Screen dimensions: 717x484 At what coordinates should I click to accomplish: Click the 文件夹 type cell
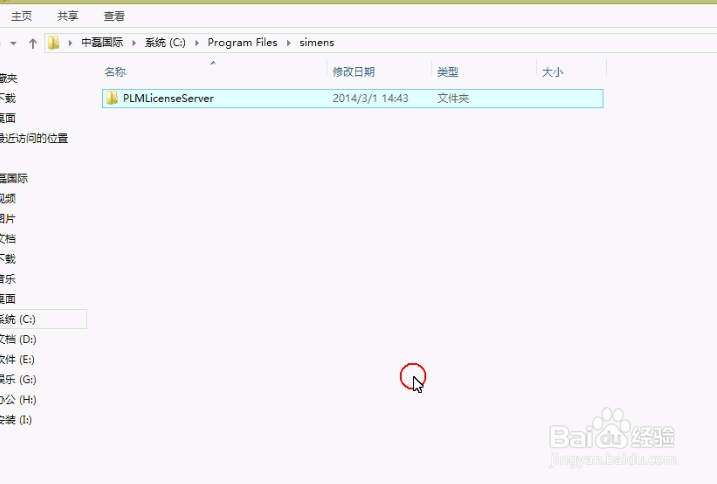tap(453, 98)
